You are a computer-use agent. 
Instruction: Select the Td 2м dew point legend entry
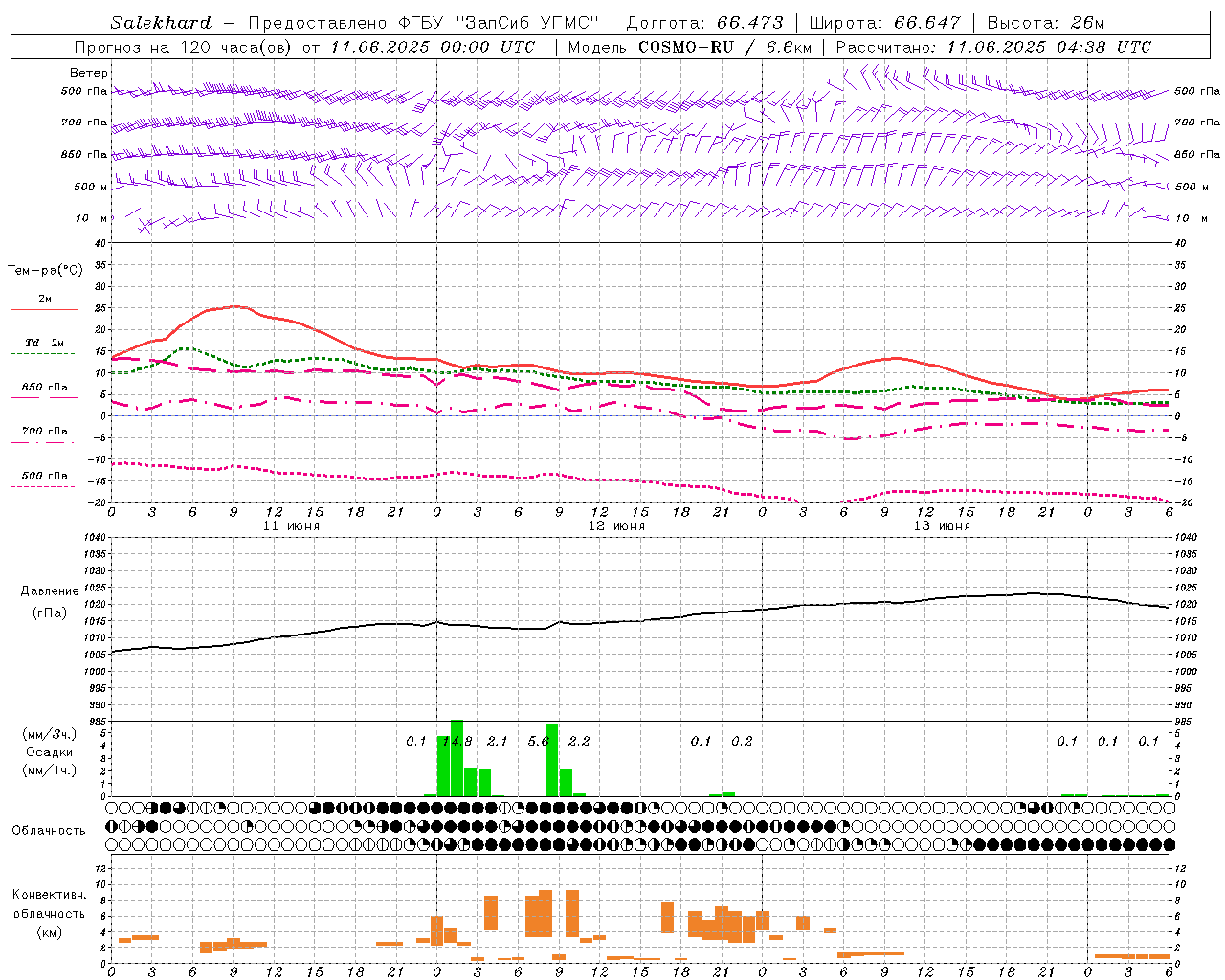tap(45, 343)
